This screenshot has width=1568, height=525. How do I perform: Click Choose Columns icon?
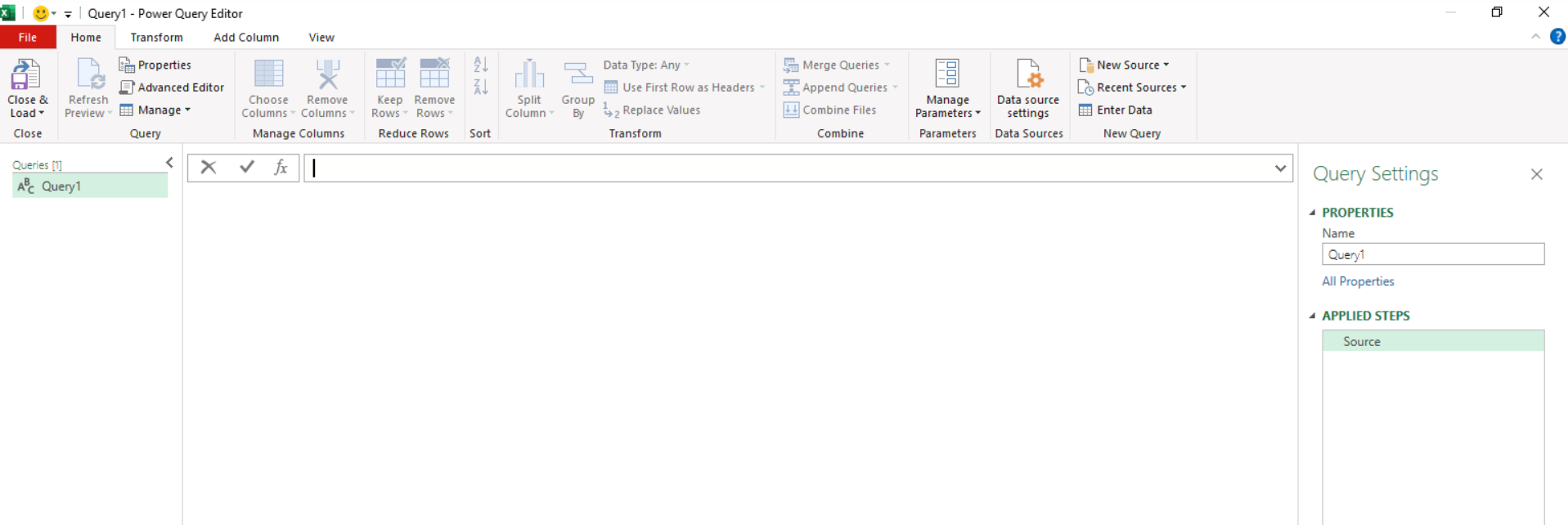(x=268, y=74)
